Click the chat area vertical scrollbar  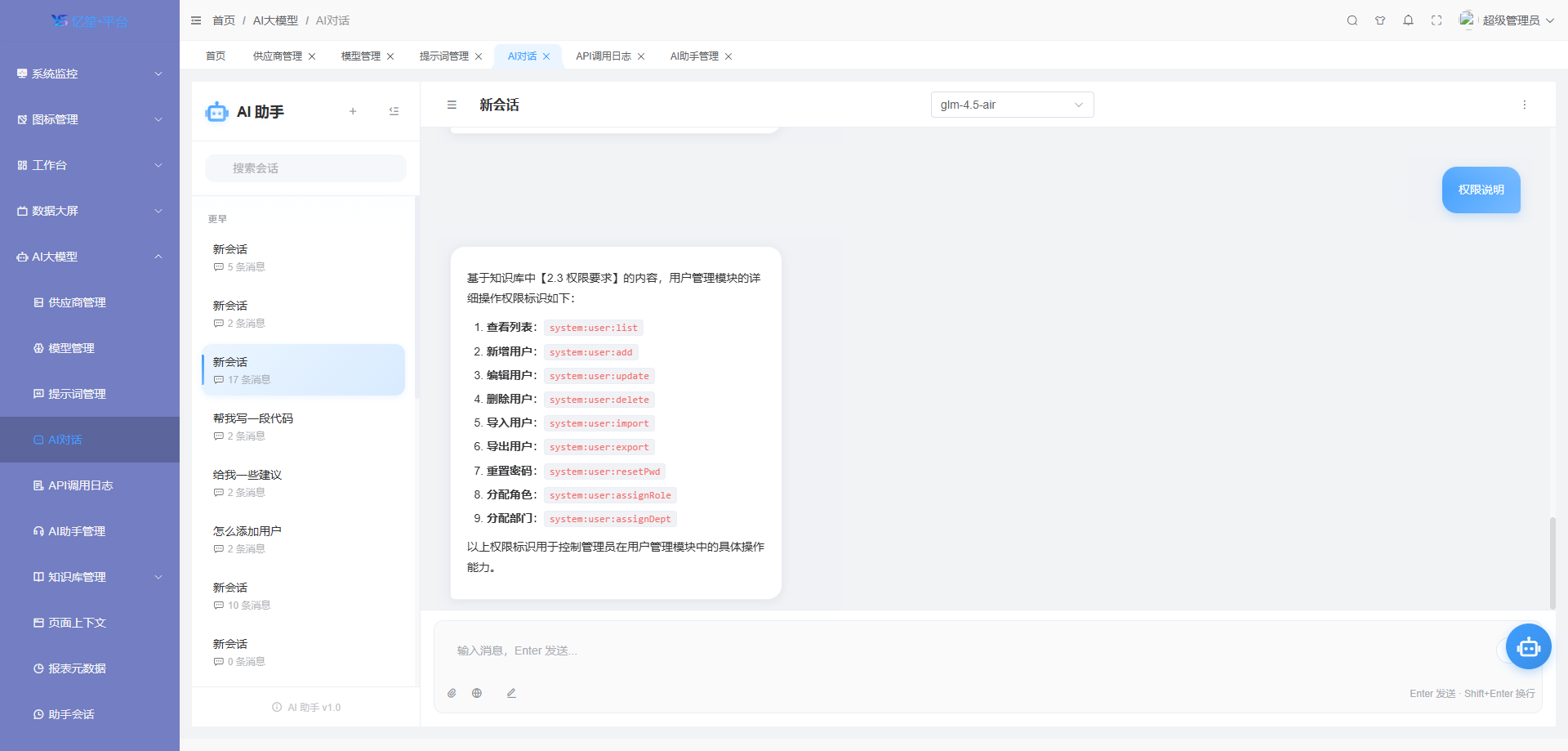point(1552,563)
